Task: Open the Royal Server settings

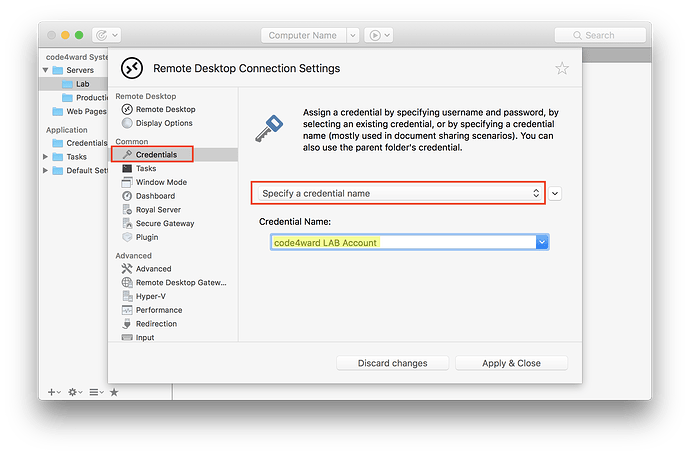Action: 160,210
